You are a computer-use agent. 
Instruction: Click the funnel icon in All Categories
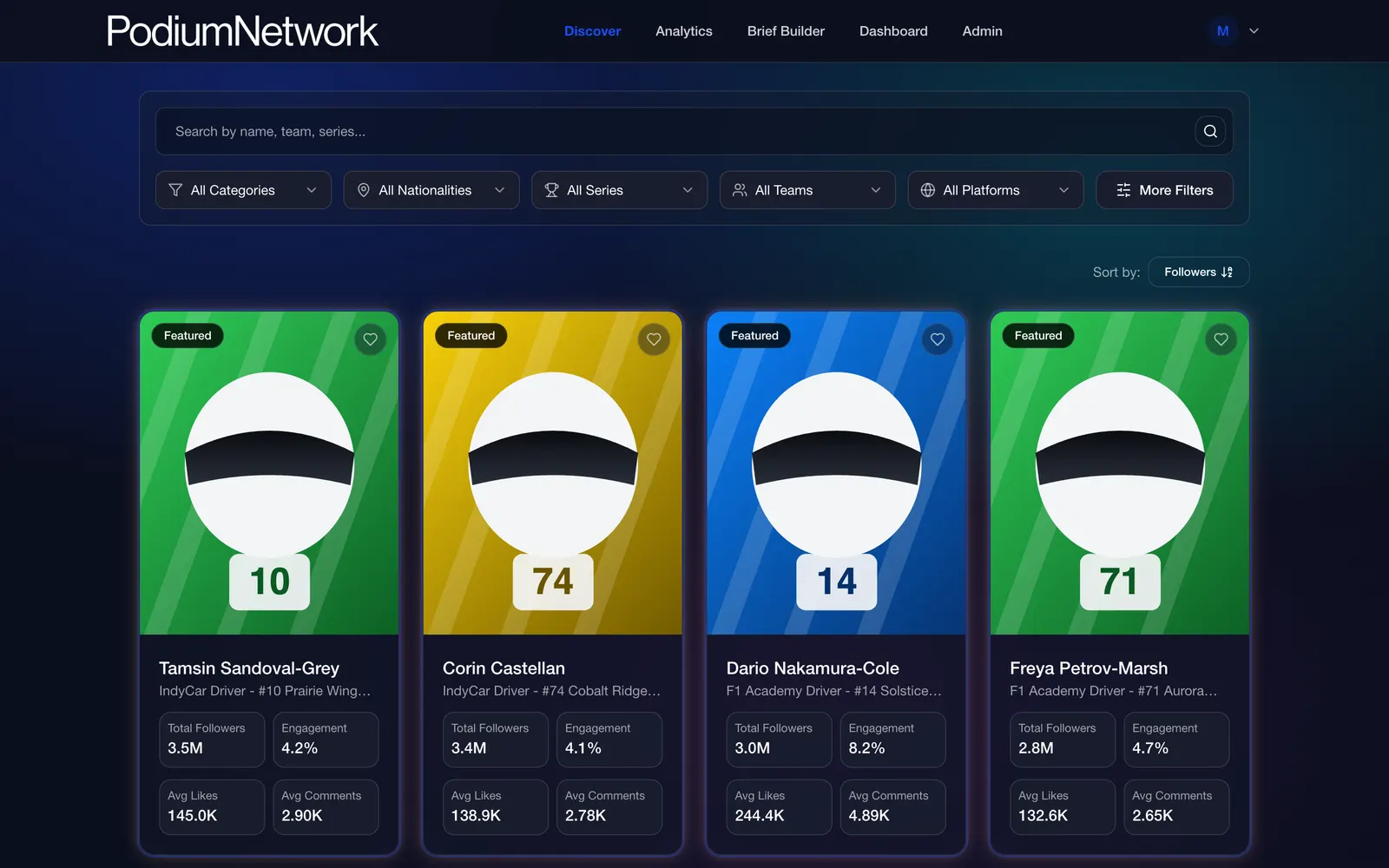click(x=175, y=190)
